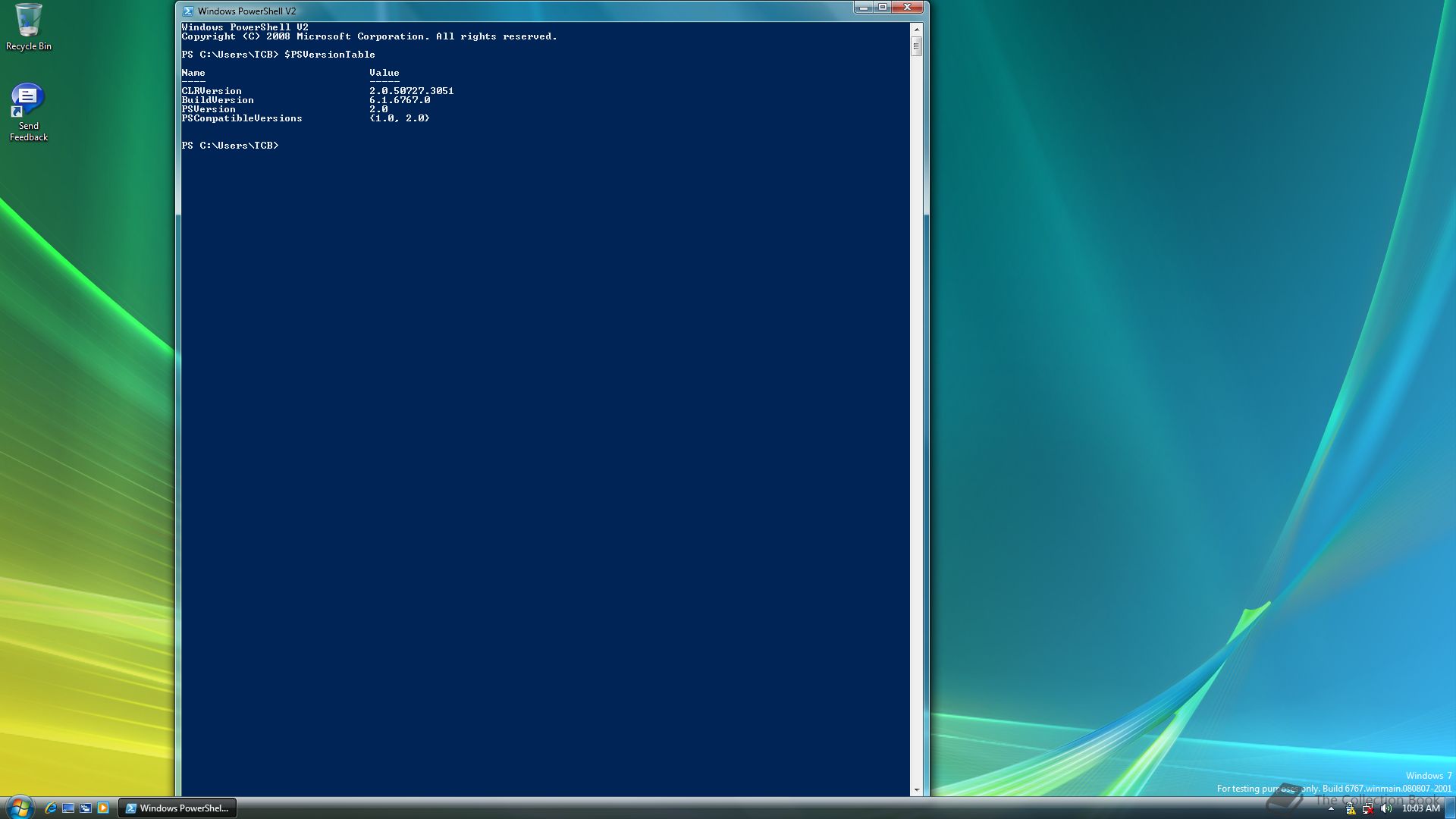Open the Send Feedback desktop shortcut

point(28,112)
